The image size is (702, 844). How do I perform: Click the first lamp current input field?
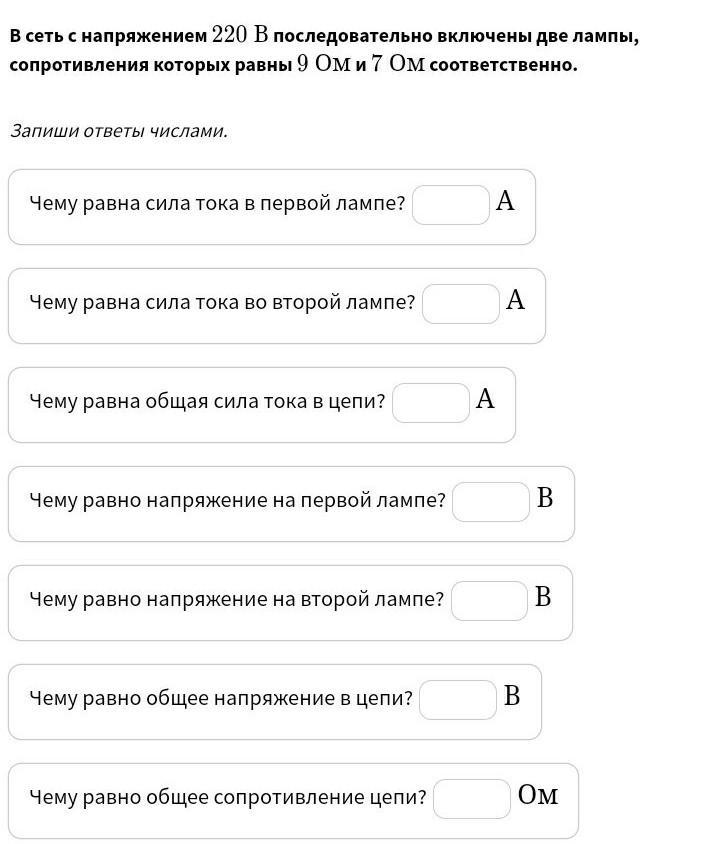[450, 205]
